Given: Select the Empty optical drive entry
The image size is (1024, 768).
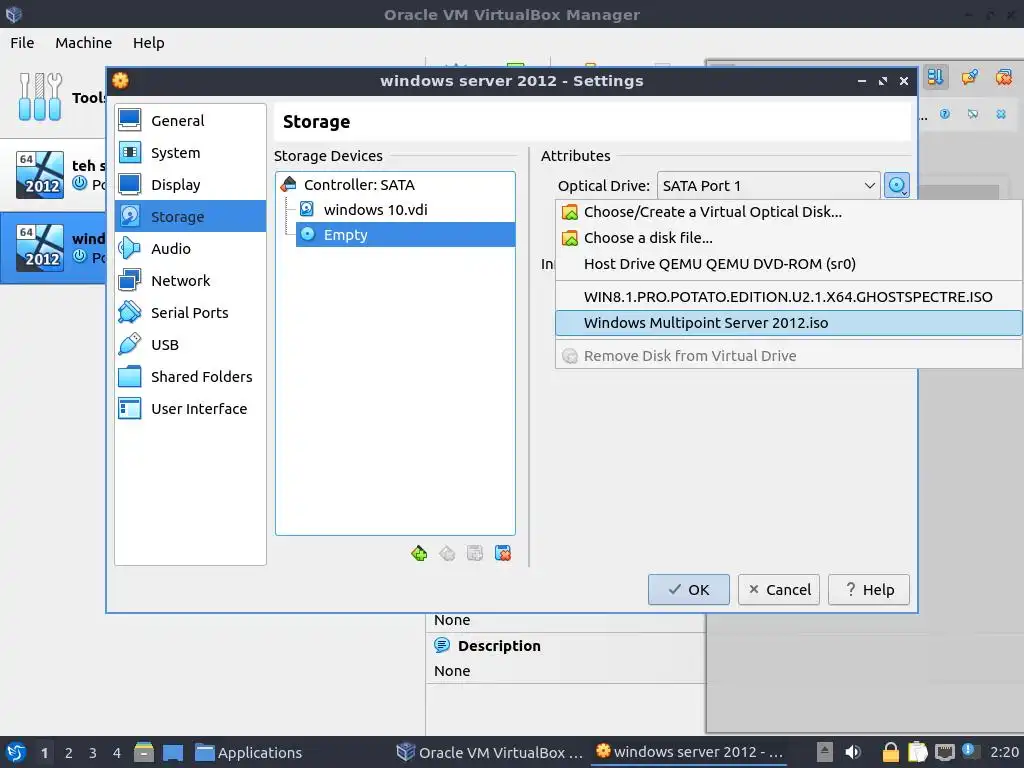Looking at the screenshot, I should tap(406, 234).
